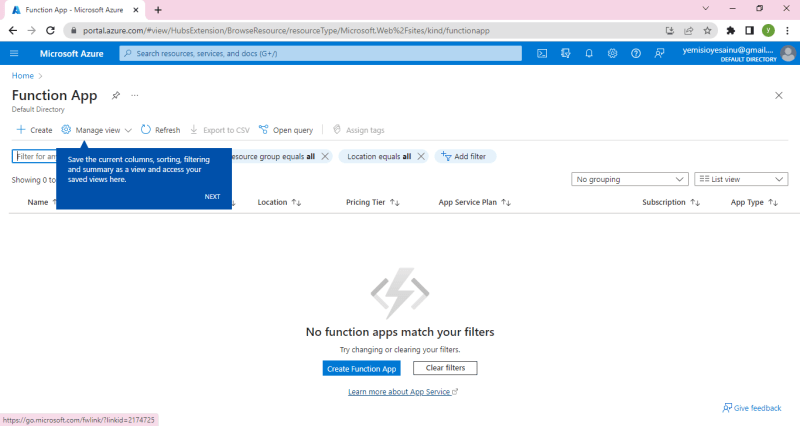Open the tab search chevron
The width and height of the screenshot is (800, 426).
pyautogui.click(x=706, y=8)
